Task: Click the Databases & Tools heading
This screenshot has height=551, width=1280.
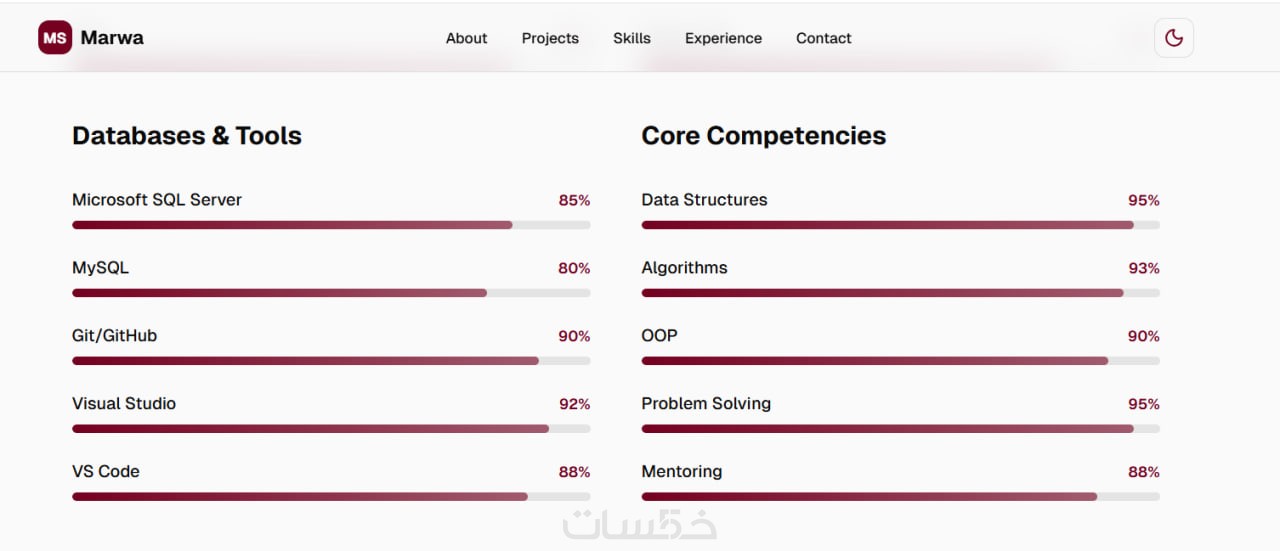Action: (x=187, y=136)
